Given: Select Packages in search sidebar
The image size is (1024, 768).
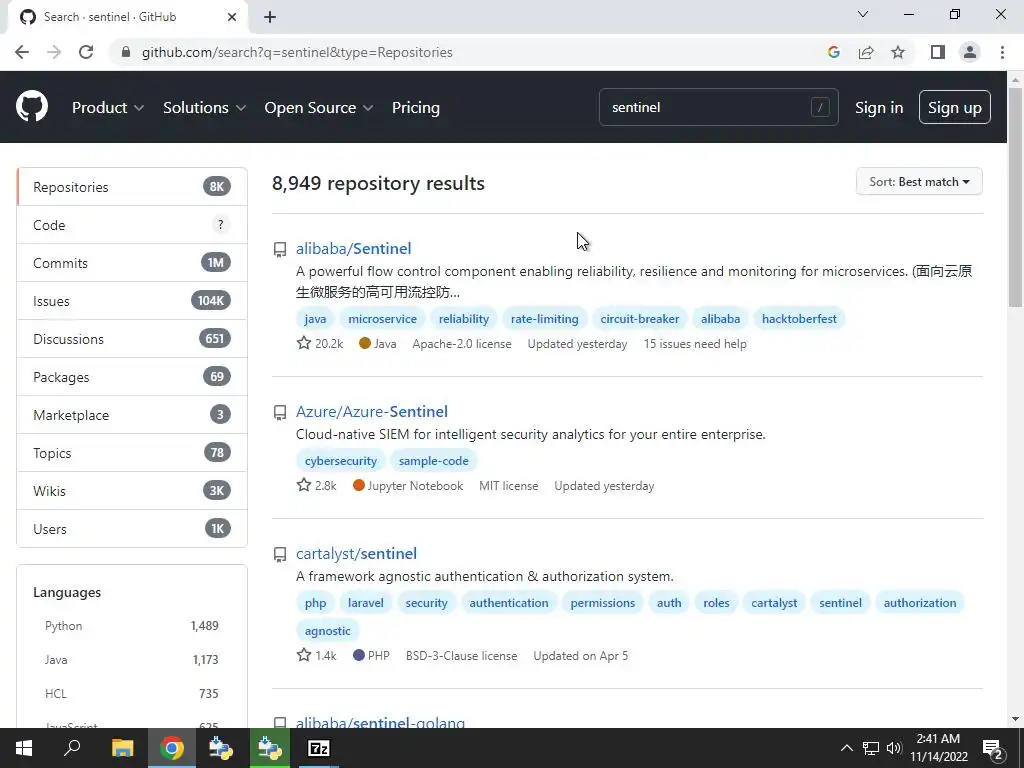Looking at the screenshot, I should tap(132, 377).
